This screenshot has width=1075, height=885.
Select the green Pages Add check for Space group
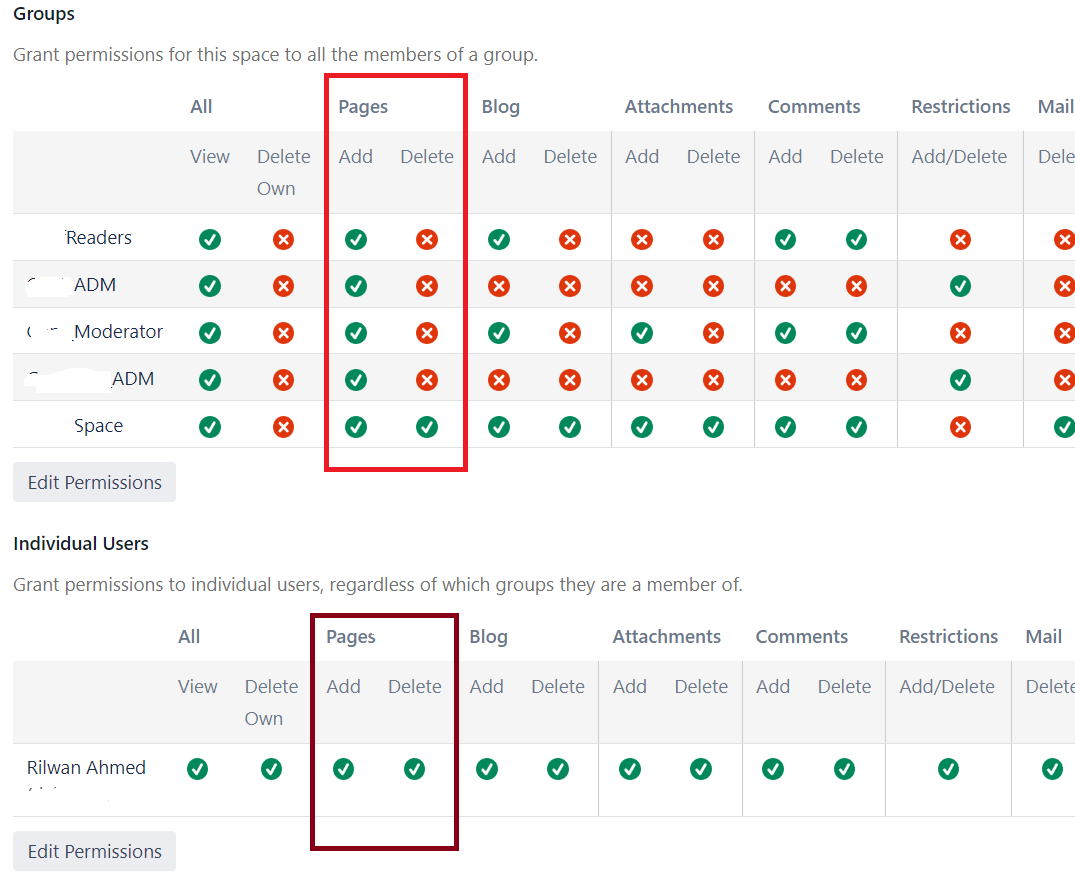[x=355, y=426]
